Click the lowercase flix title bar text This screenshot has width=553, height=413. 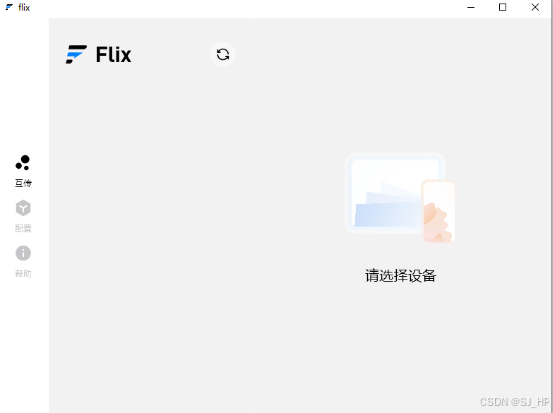coord(24,7)
